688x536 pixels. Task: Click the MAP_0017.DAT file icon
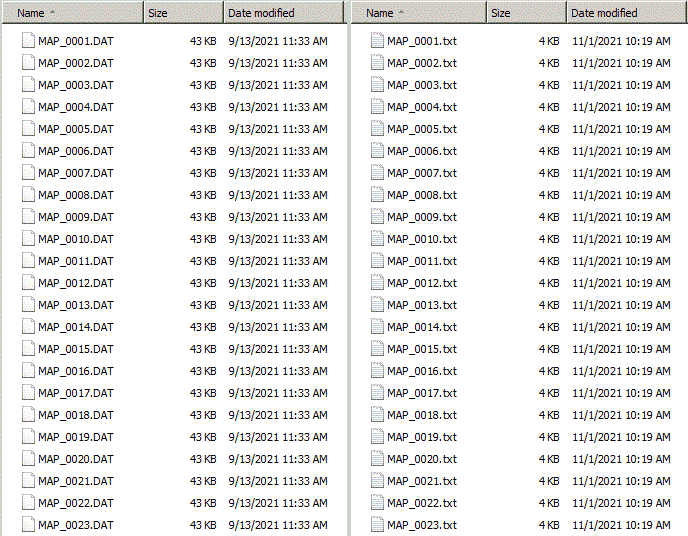(x=28, y=393)
